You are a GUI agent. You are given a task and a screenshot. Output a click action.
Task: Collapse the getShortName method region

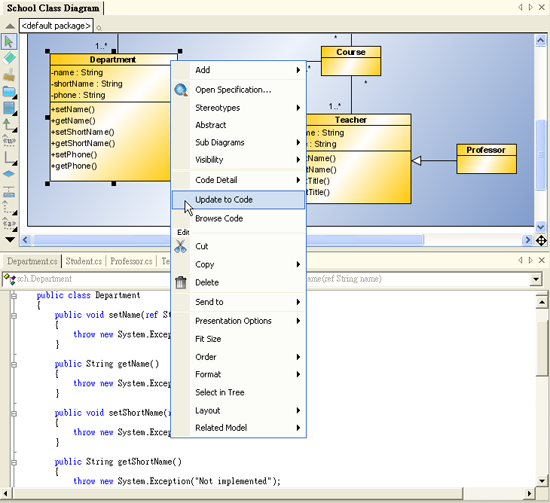point(14,463)
